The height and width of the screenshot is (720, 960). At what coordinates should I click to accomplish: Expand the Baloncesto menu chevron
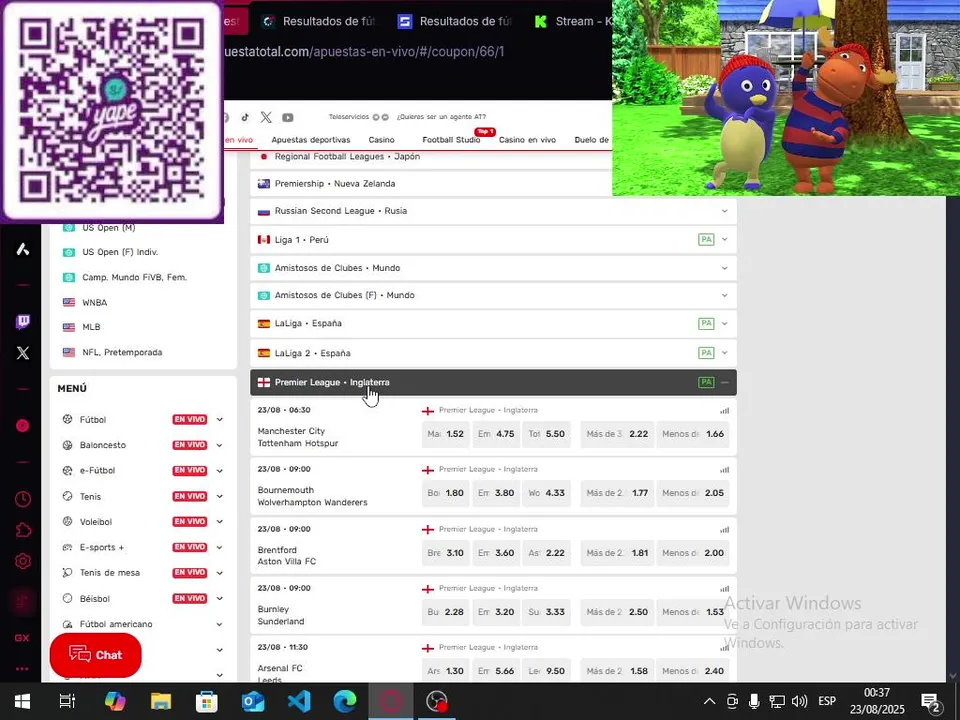tap(219, 445)
